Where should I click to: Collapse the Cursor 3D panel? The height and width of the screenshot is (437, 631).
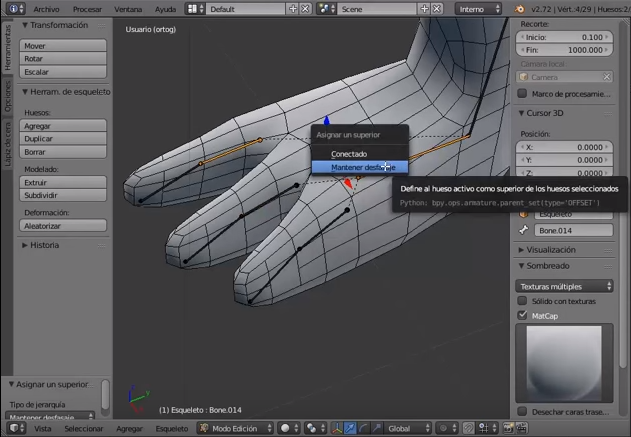click(522, 113)
